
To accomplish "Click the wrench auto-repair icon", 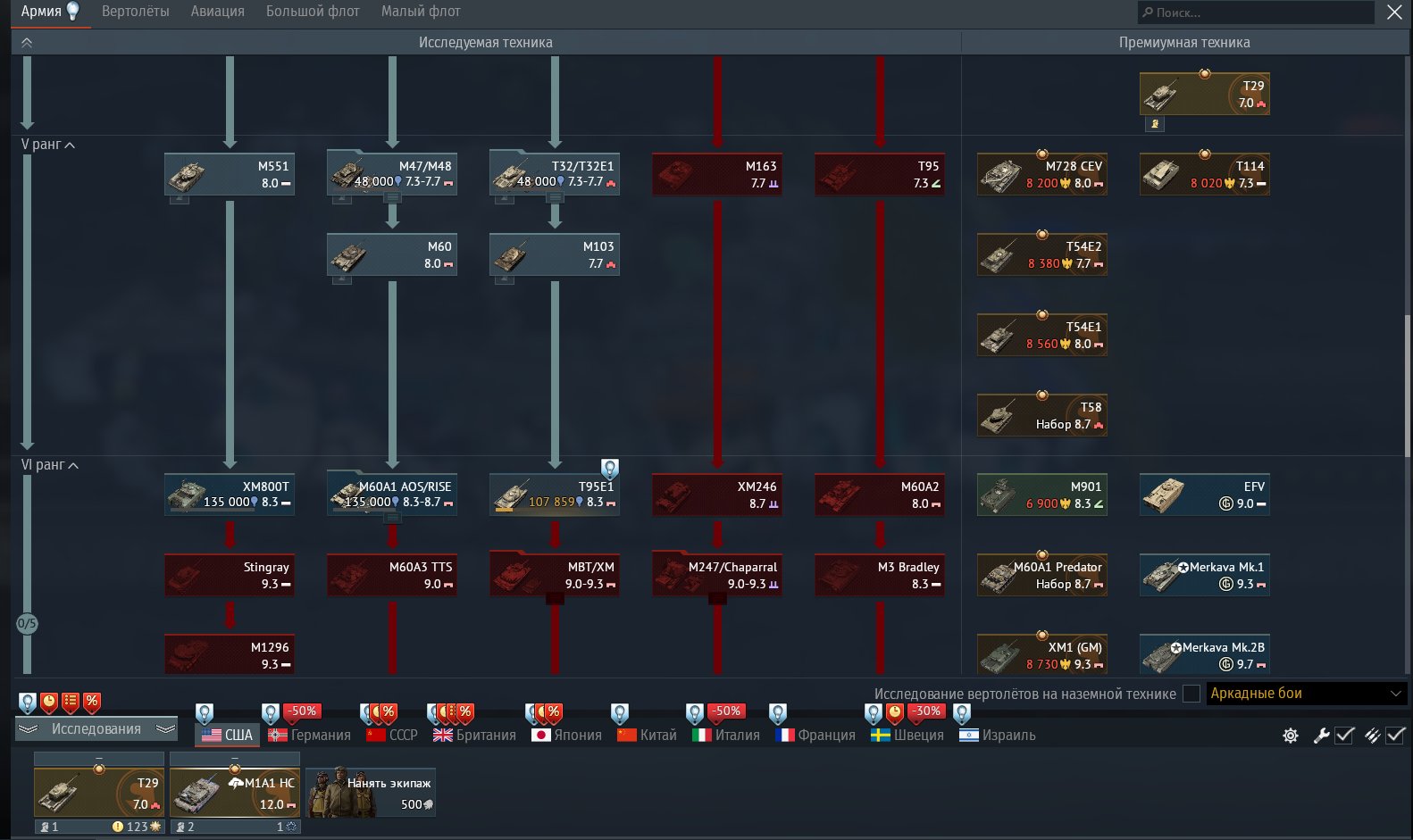I will point(1321,736).
